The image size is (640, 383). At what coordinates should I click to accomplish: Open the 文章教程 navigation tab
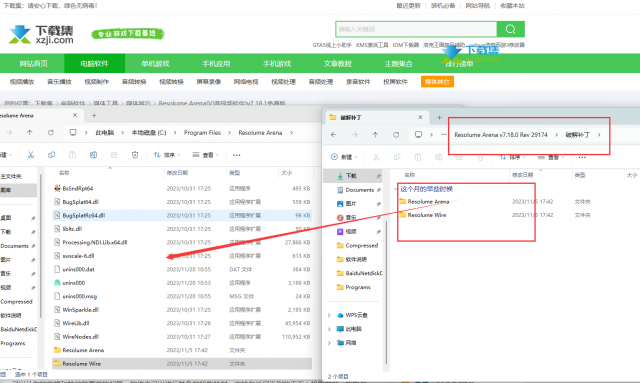pos(338,64)
